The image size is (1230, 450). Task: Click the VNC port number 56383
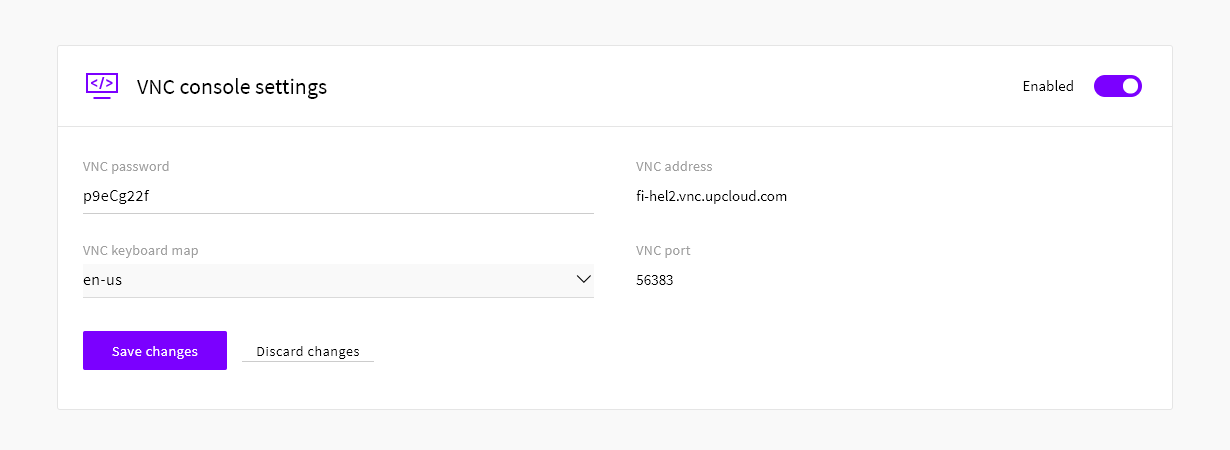pyautogui.click(x=654, y=281)
